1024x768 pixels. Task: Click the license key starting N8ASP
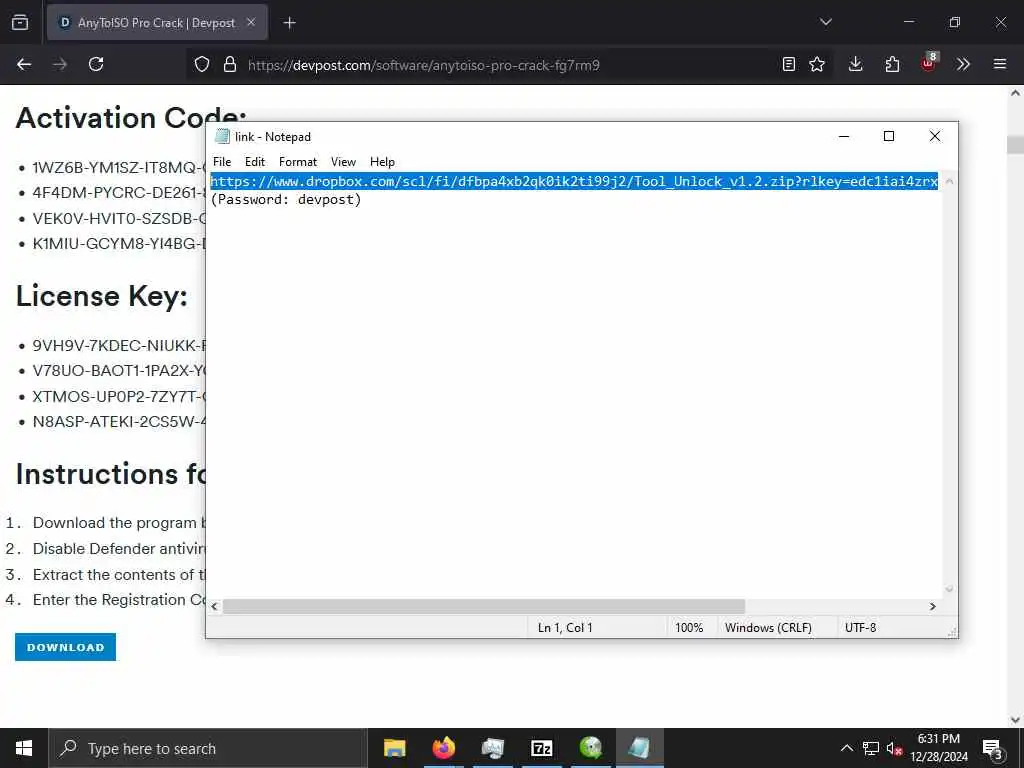pyautogui.click(x=119, y=422)
